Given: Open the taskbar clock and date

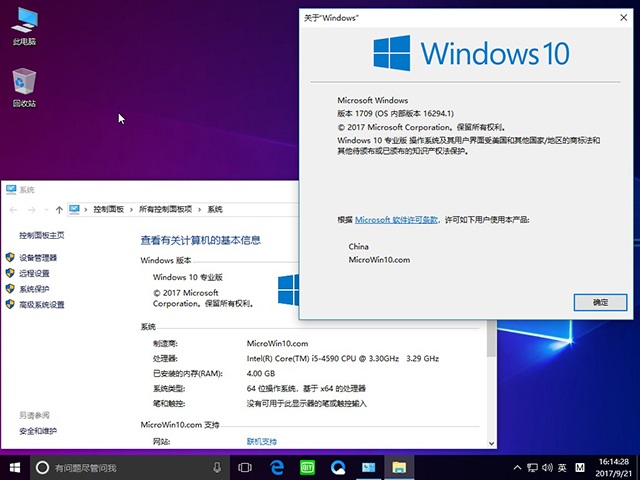Looking at the screenshot, I should pos(613,468).
